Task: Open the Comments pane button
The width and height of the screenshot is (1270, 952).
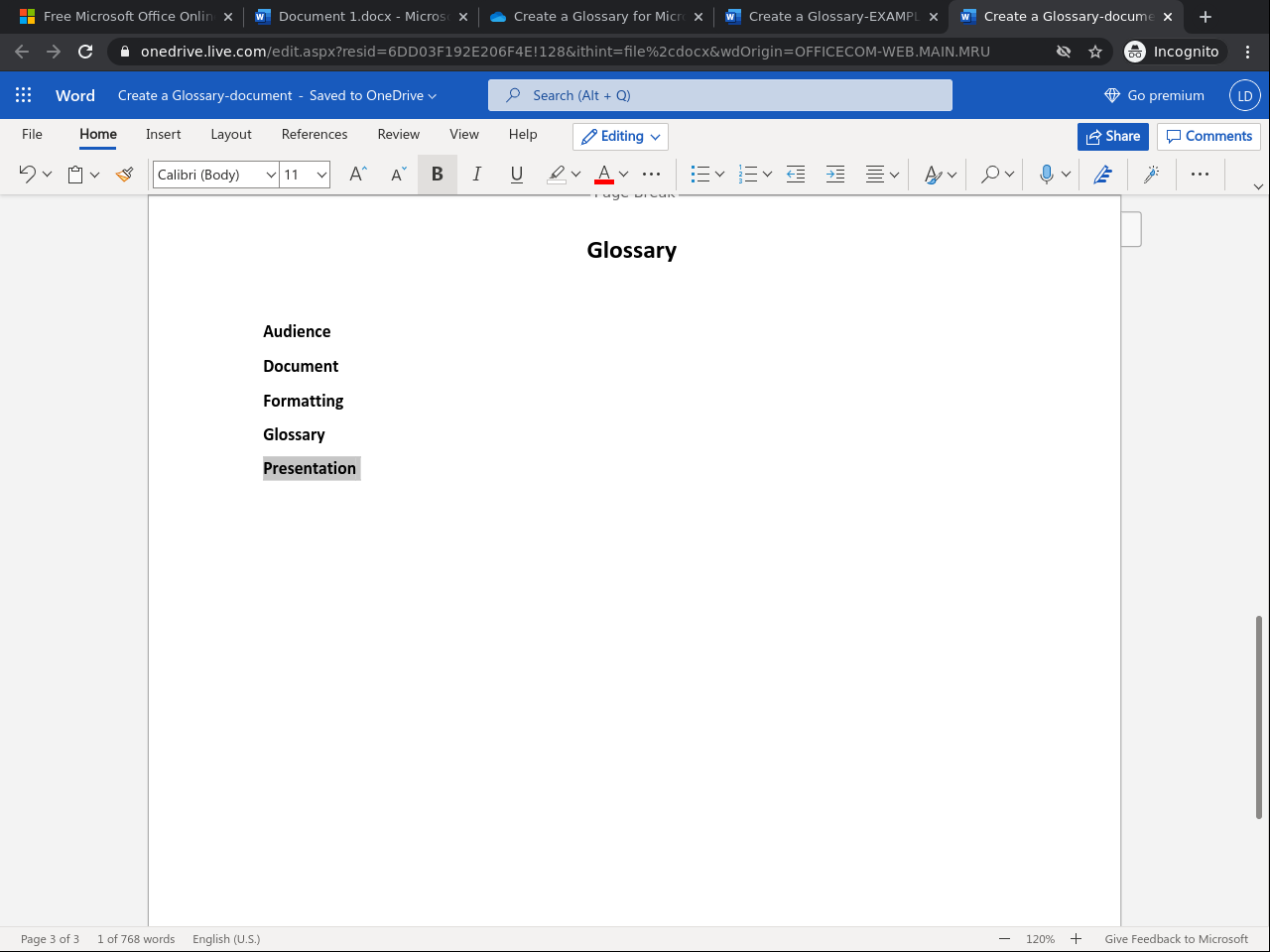Action: [1208, 136]
